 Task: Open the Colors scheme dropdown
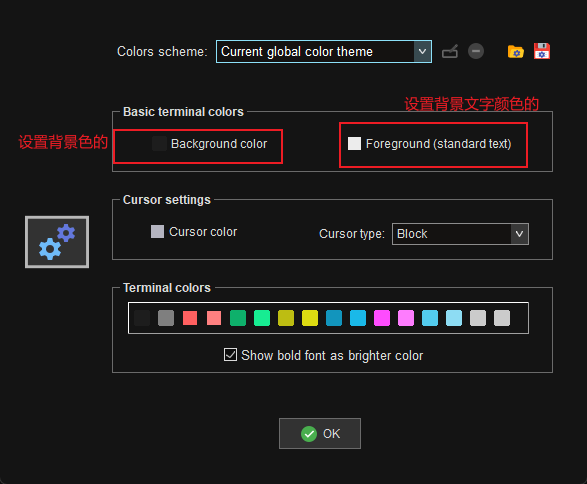coord(324,51)
